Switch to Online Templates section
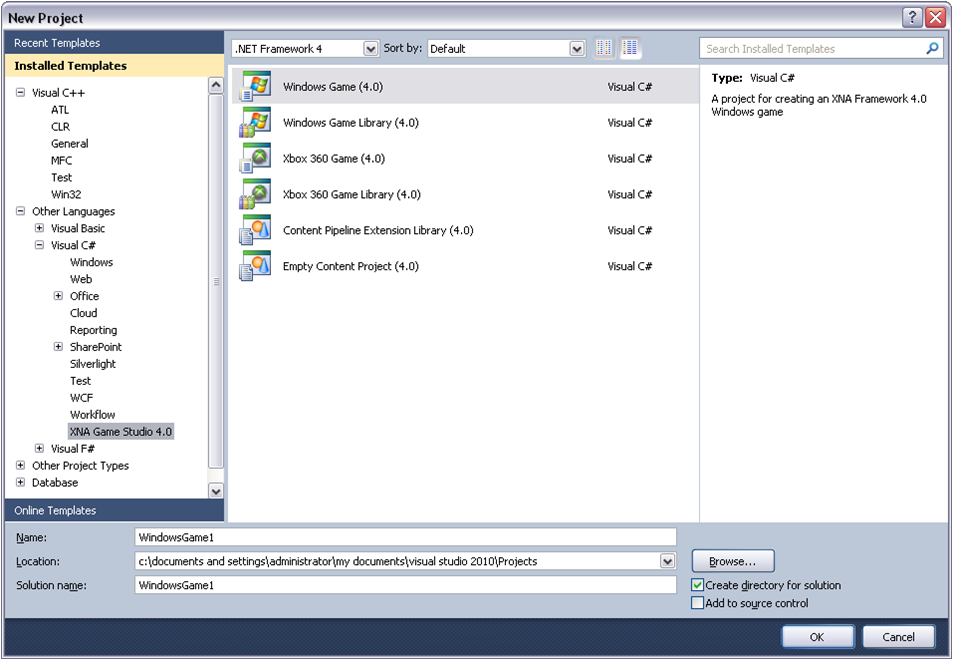 point(55,510)
